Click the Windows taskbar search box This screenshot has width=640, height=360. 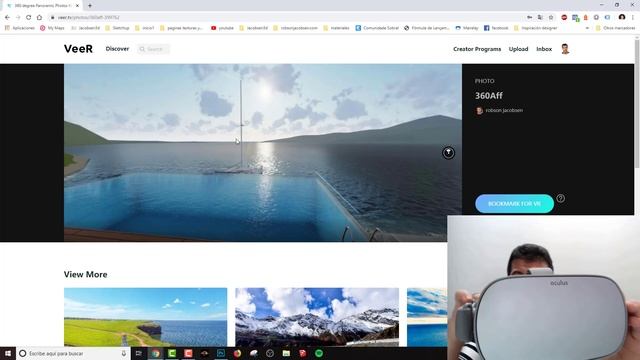(73, 353)
